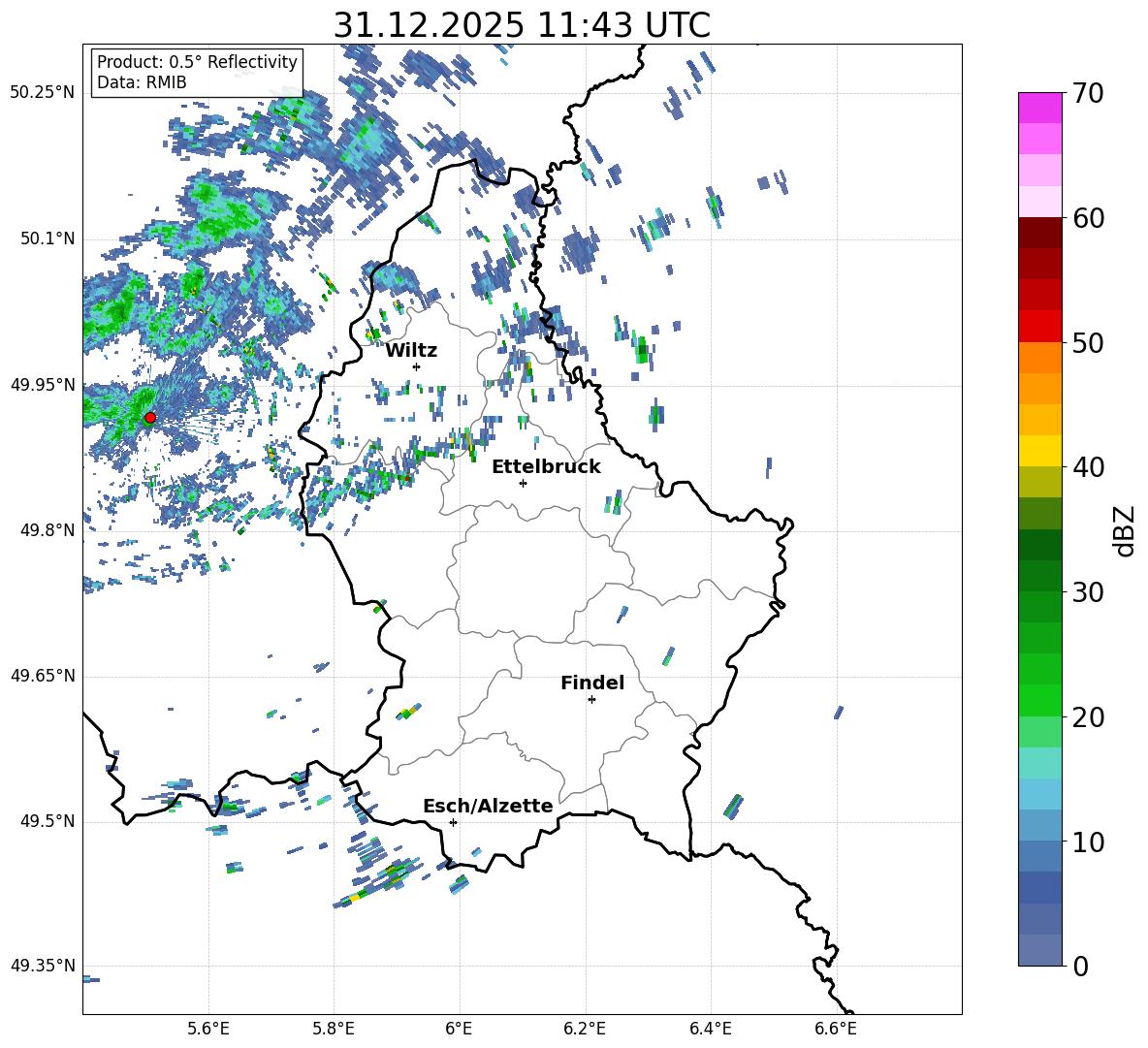The height and width of the screenshot is (1048, 1148).
Task: Click the dBZ colorbar label
Action: (x=1124, y=530)
